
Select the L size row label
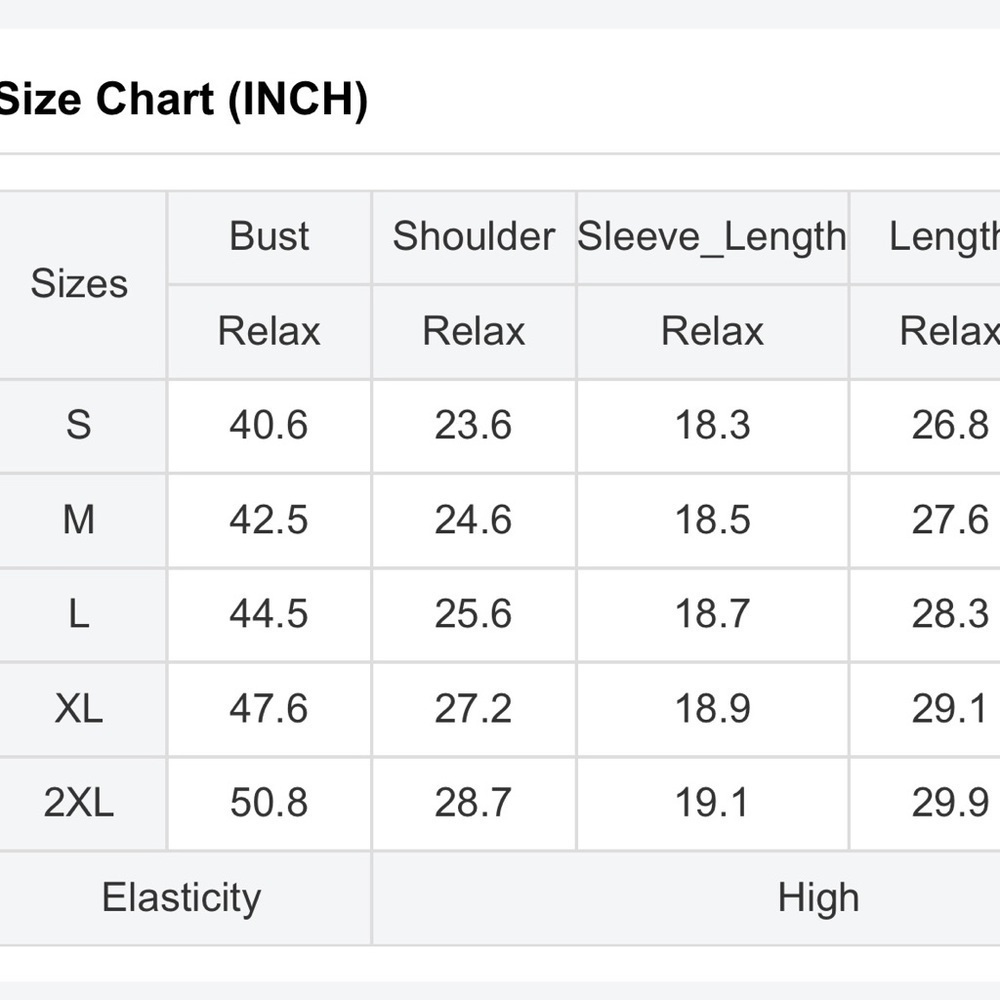point(79,614)
